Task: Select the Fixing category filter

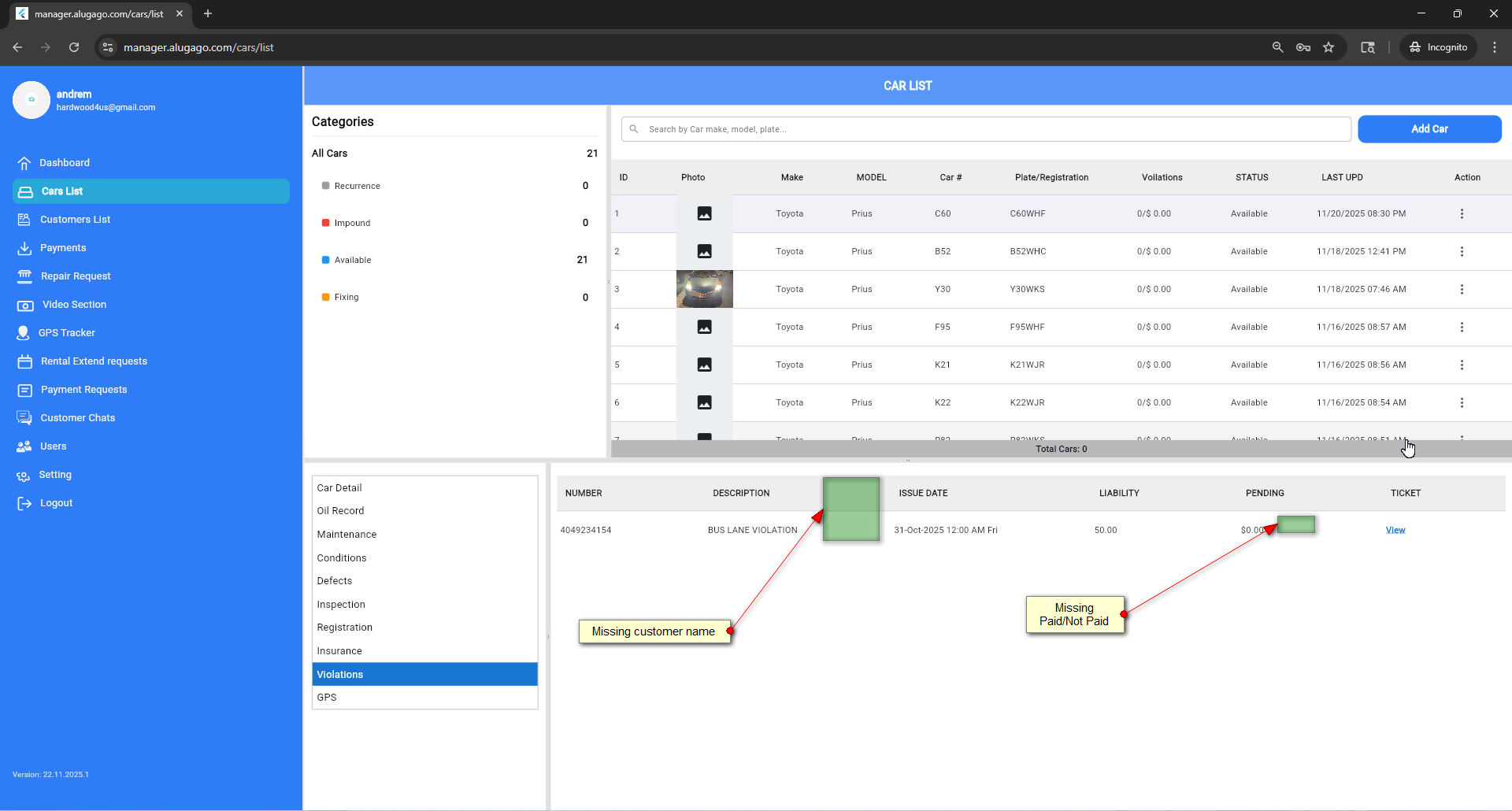Action: click(x=346, y=297)
